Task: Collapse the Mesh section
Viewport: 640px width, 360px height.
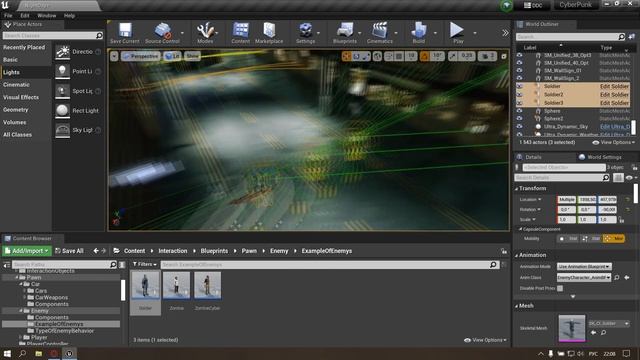Action: (517, 306)
